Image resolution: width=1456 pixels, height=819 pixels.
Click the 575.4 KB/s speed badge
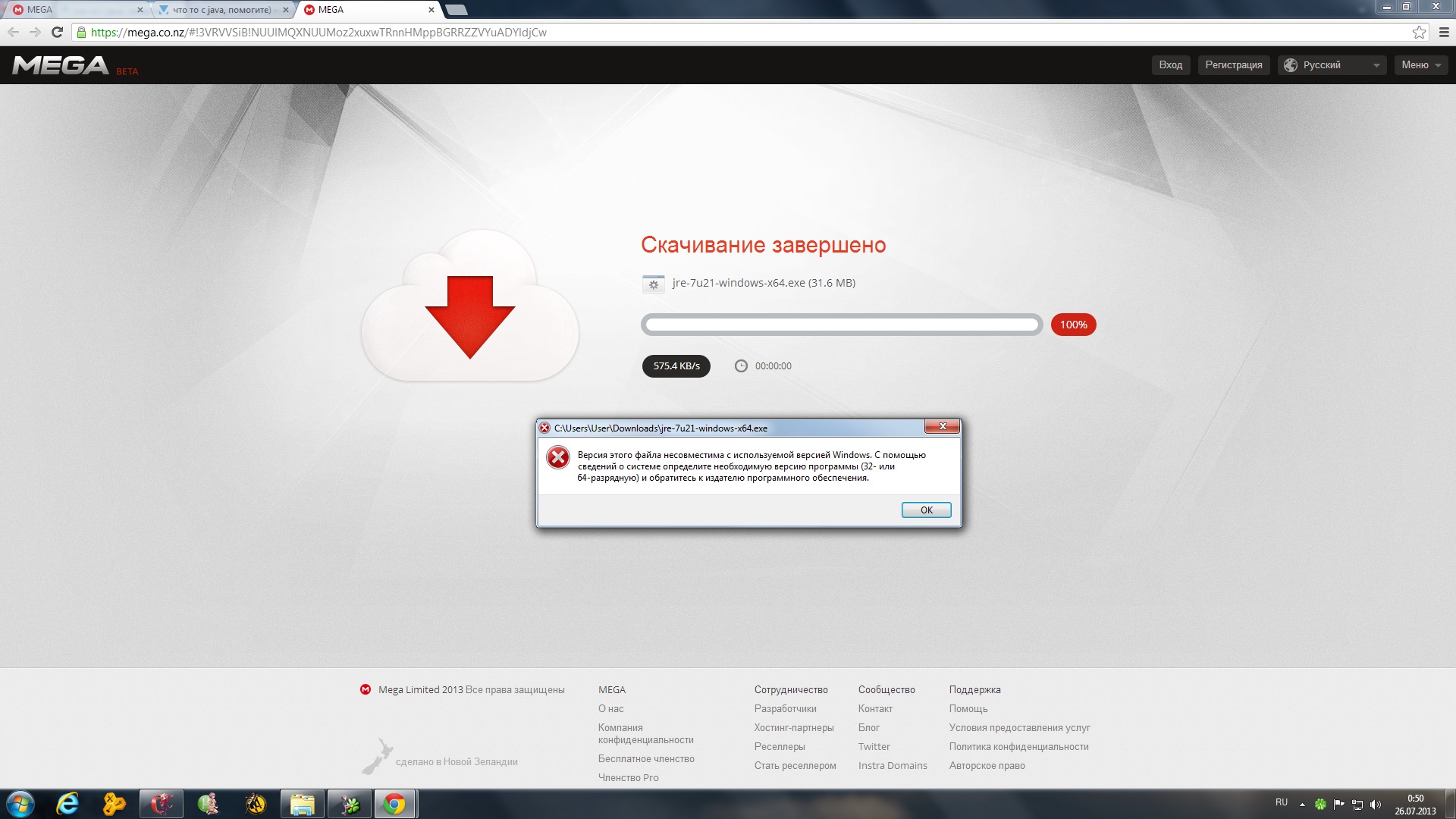[676, 366]
